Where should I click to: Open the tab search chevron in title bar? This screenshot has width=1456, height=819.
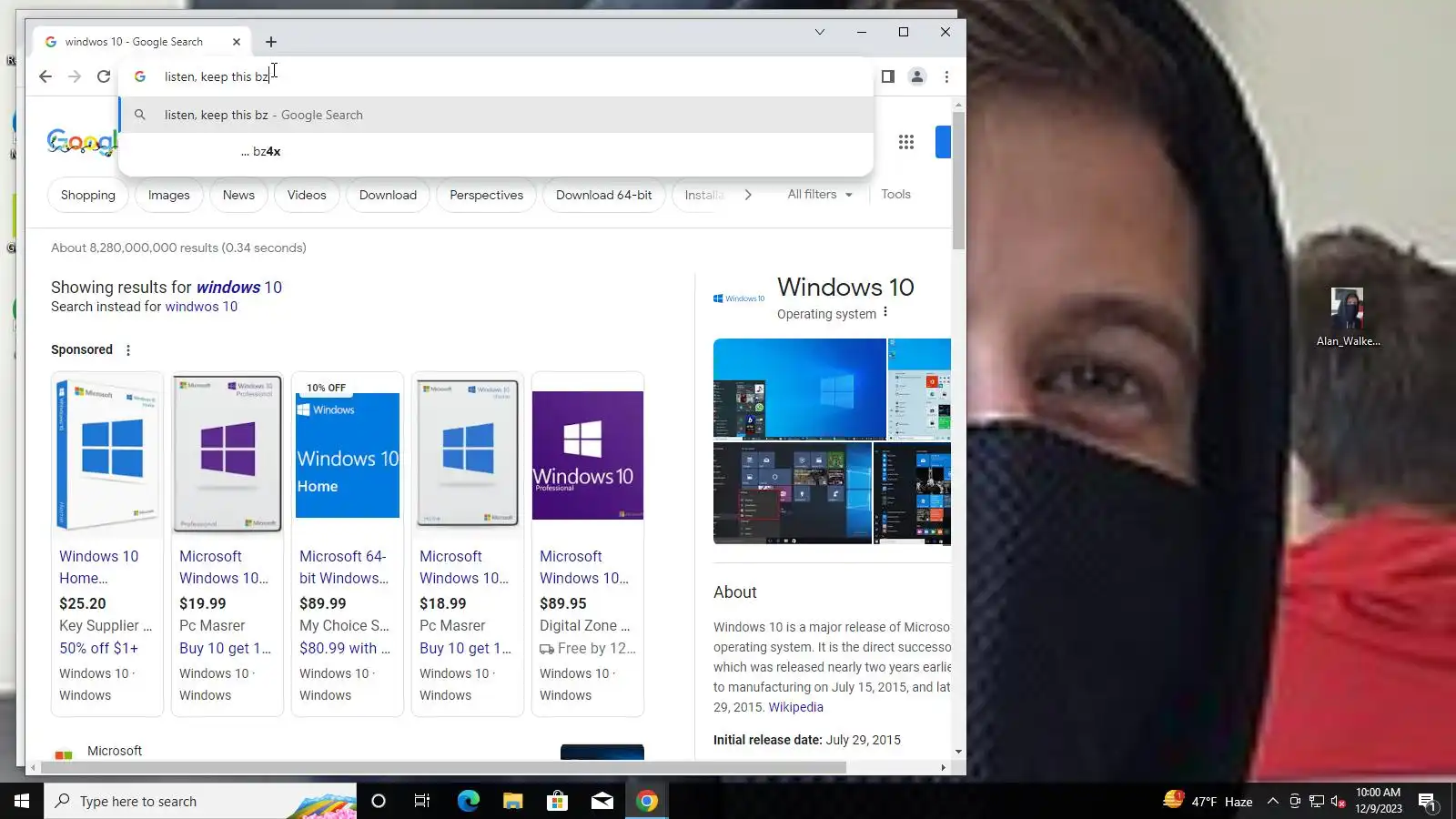[x=820, y=32]
